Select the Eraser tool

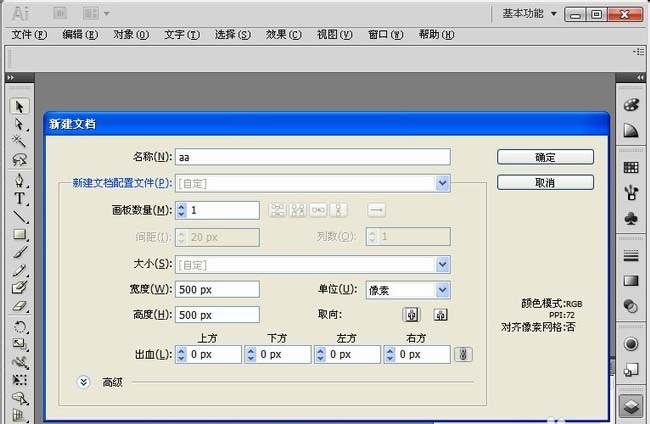[19, 306]
